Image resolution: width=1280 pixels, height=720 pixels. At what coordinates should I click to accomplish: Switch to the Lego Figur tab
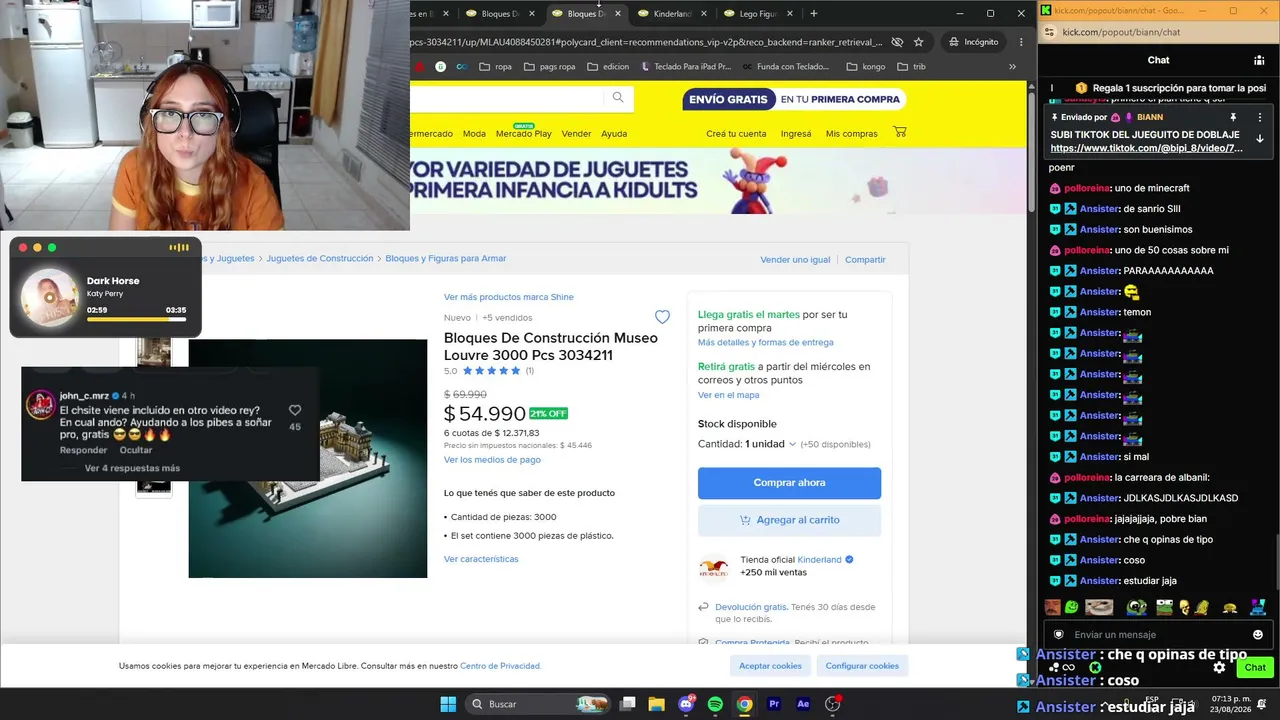tap(758, 14)
